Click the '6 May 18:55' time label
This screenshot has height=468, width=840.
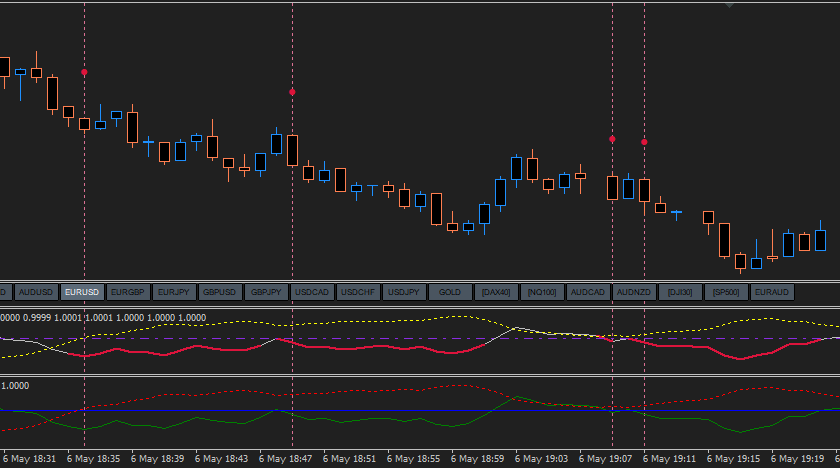414,459
